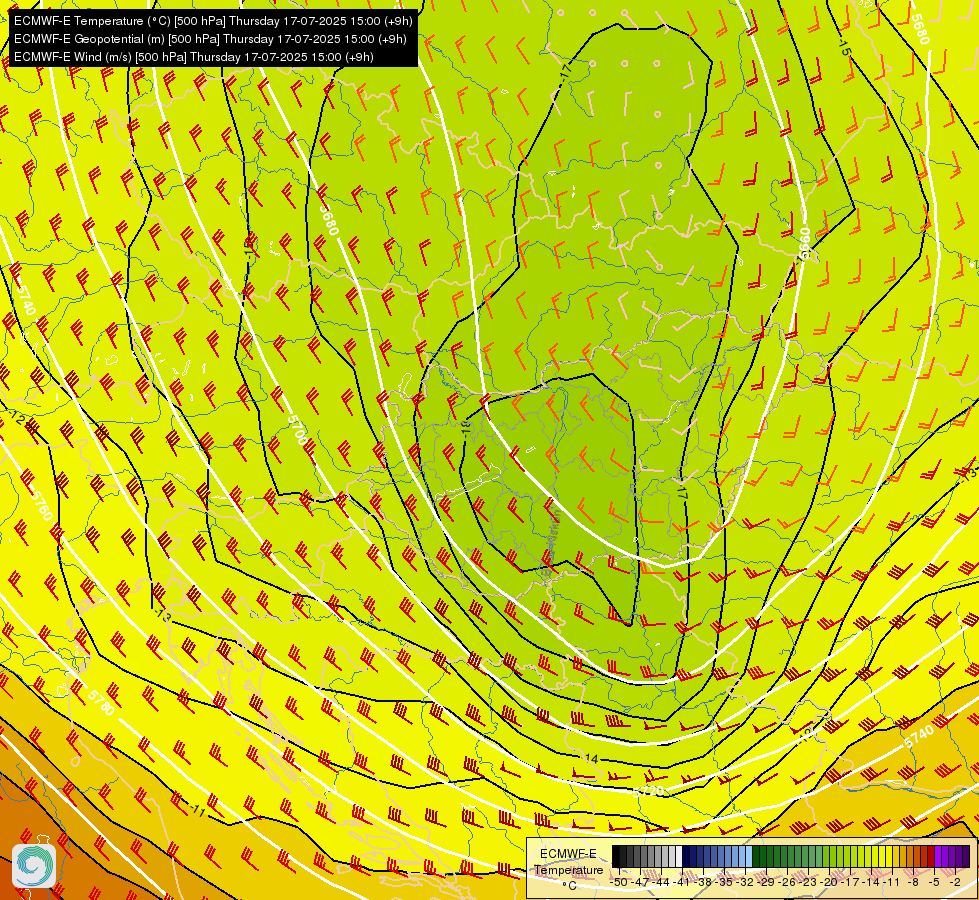The height and width of the screenshot is (900, 979).
Task: Click the swirl logo icon in the corner
Action: (34, 865)
